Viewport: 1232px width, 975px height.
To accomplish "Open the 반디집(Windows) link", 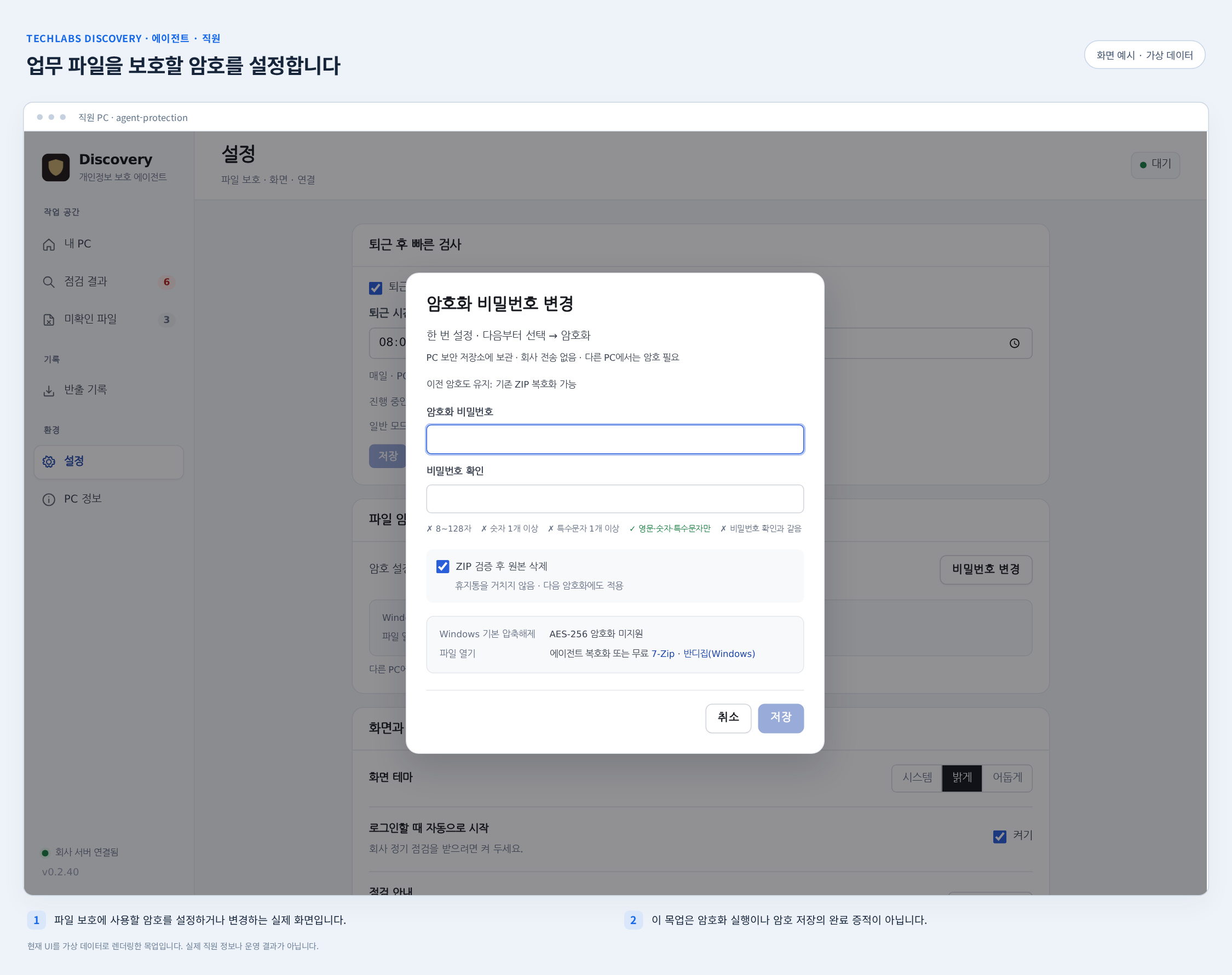I will pyautogui.click(x=719, y=654).
